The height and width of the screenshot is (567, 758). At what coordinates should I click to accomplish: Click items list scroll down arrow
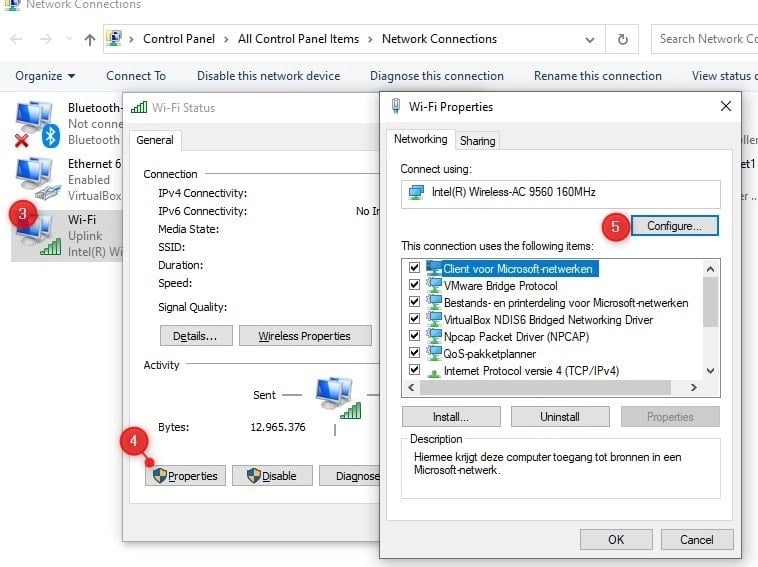(710, 371)
